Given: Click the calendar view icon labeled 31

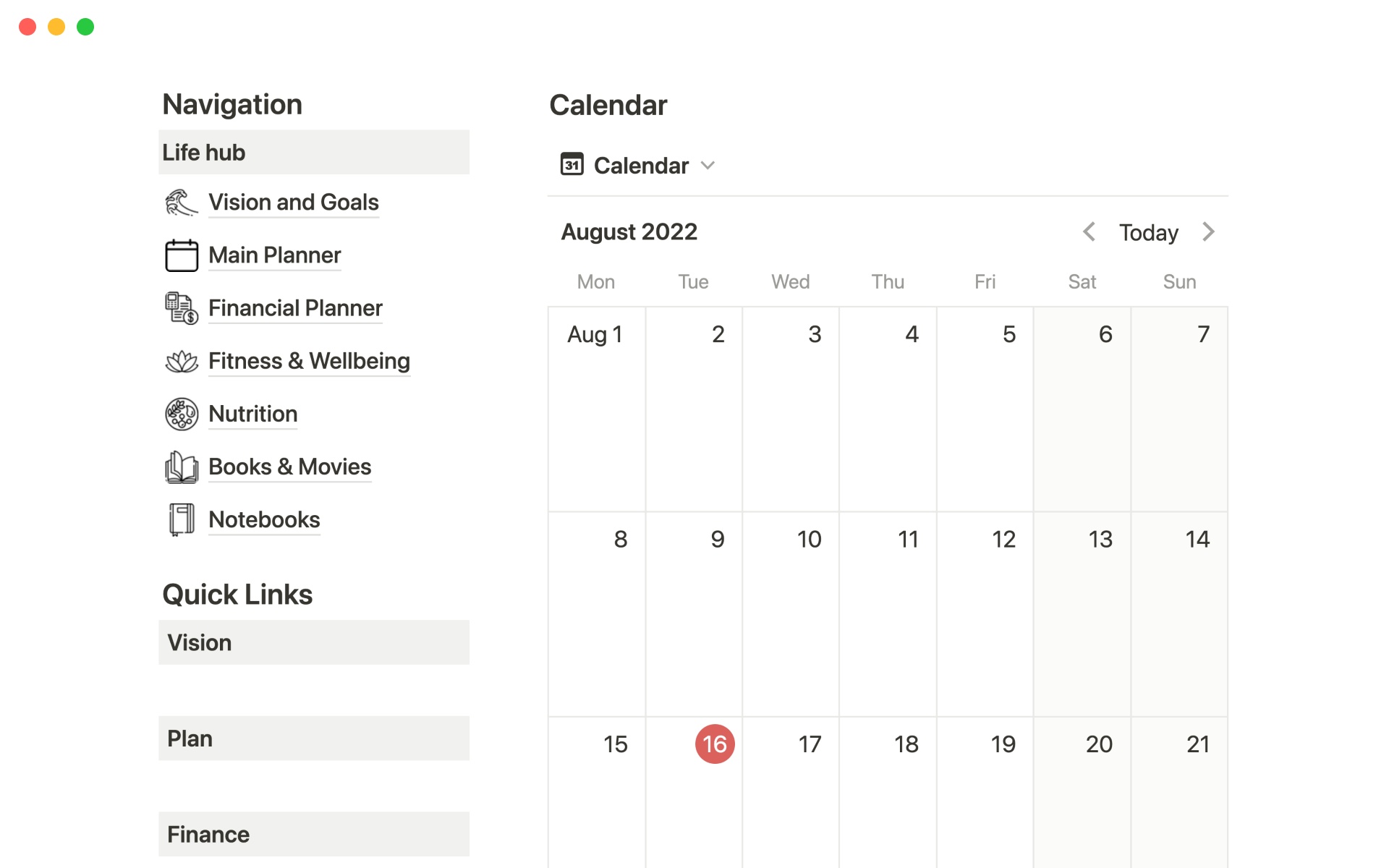Looking at the screenshot, I should point(572,165).
